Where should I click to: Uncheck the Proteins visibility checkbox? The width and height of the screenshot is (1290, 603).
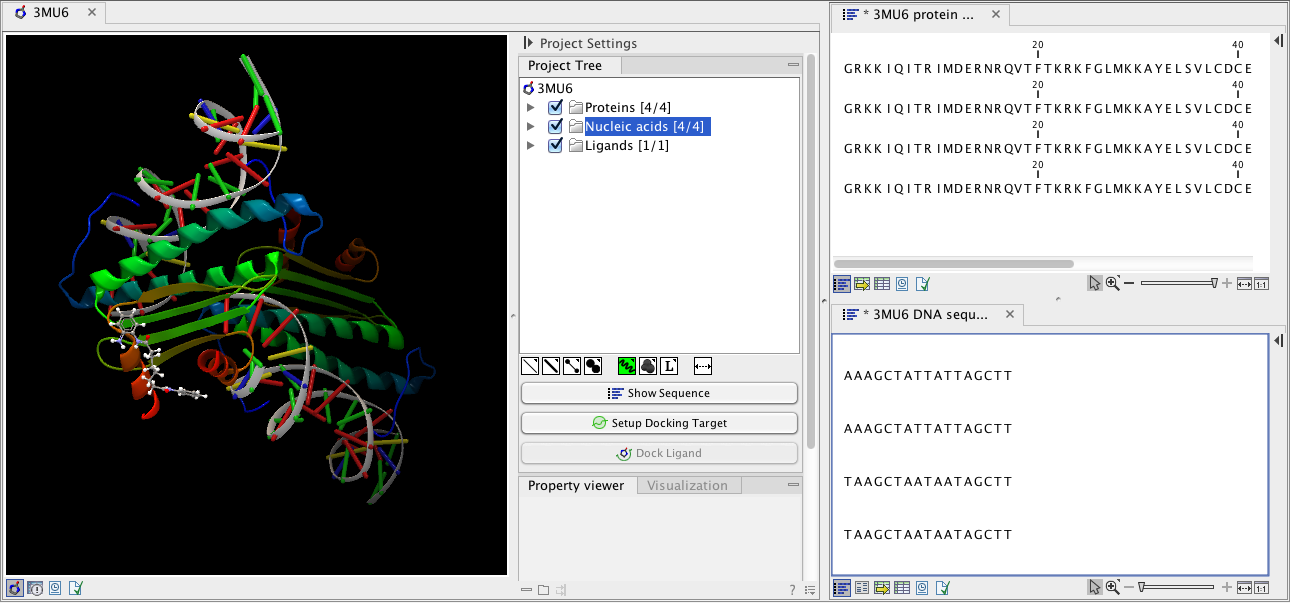pos(554,107)
